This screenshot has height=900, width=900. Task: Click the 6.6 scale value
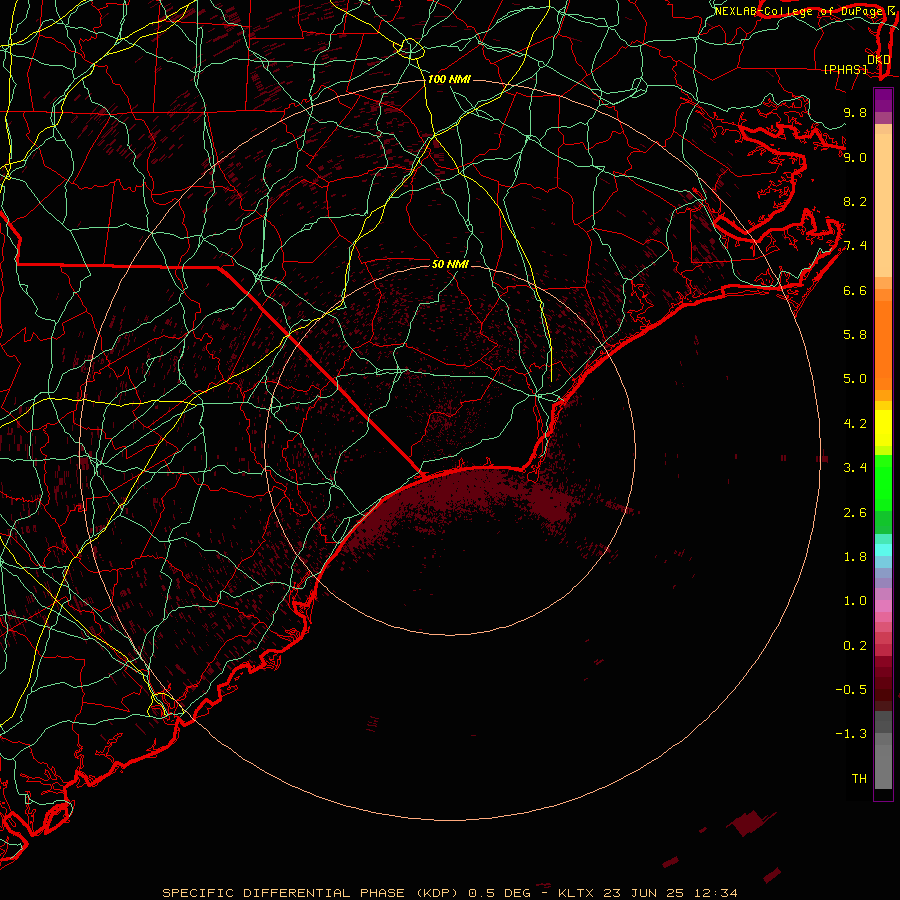coord(855,290)
